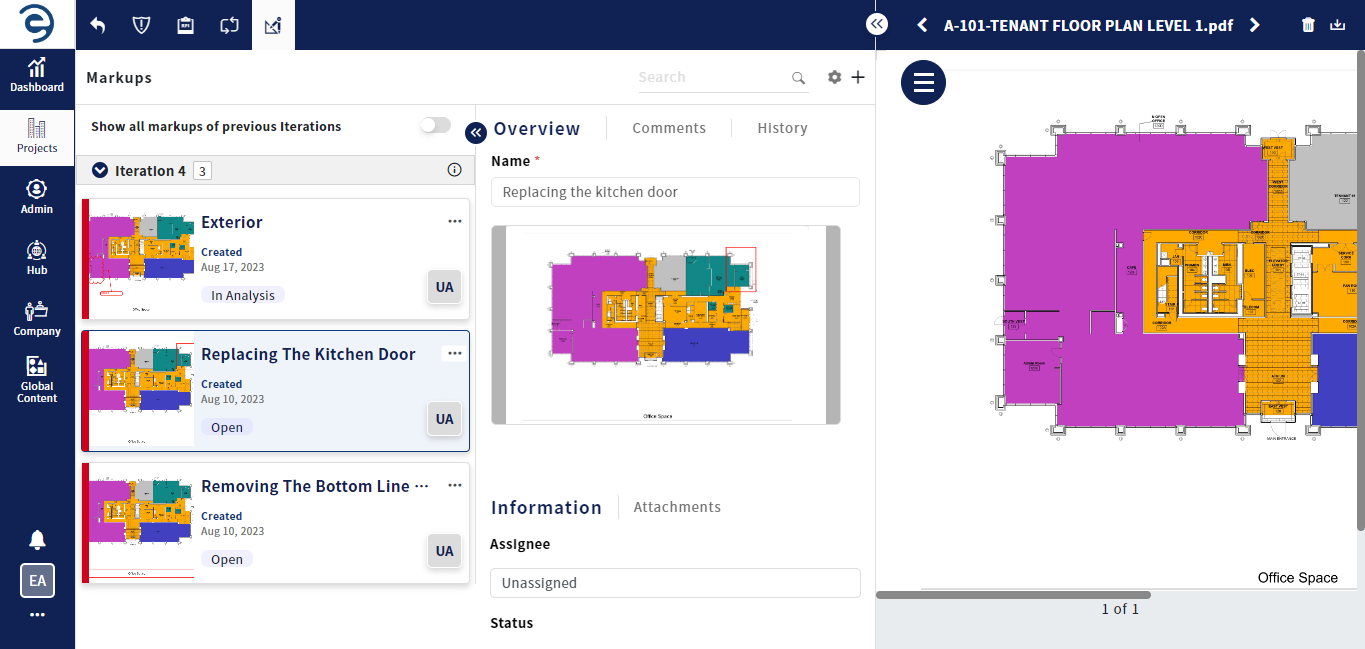Open Markups settings gear icon
Image resolution: width=1365 pixels, height=649 pixels.
pos(835,77)
